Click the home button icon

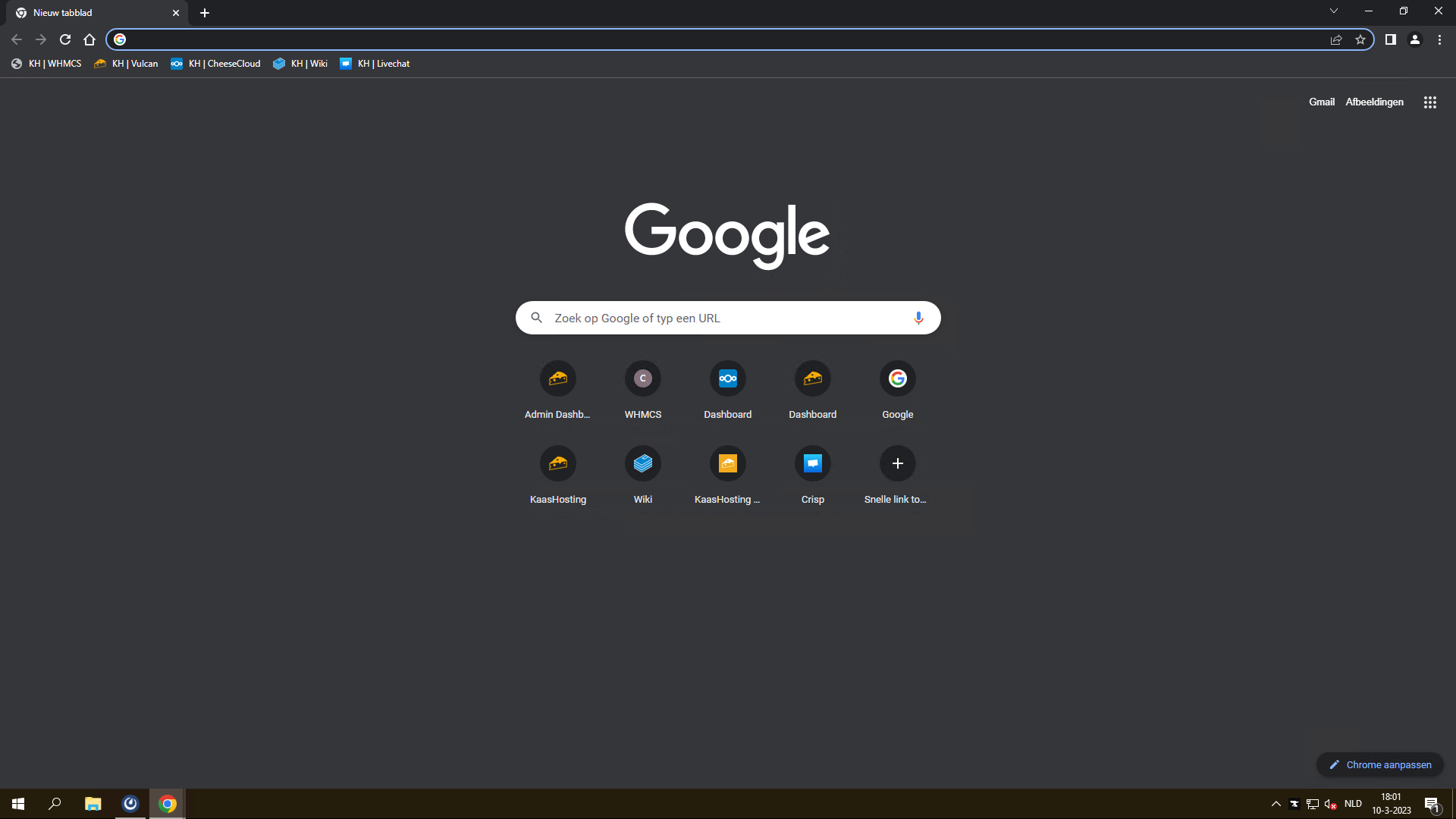coord(89,39)
